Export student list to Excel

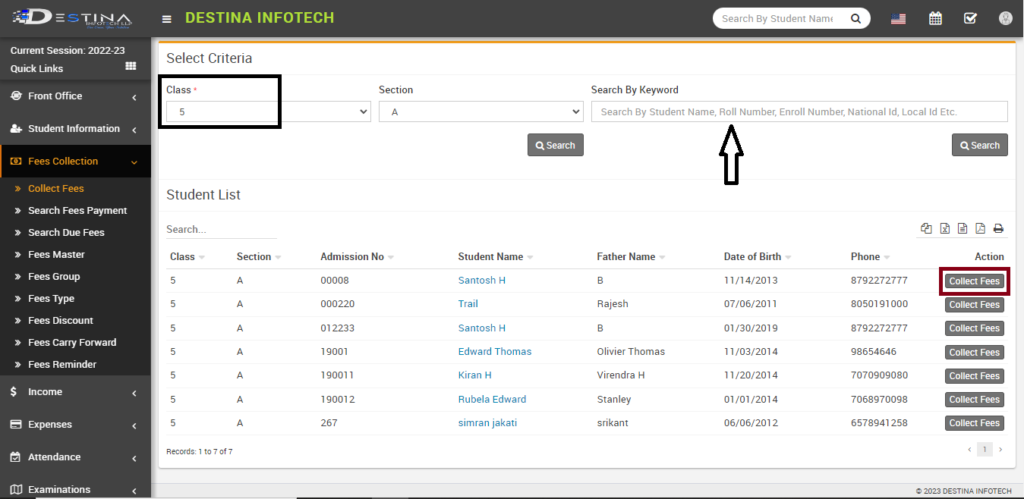click(x=944, y=229)
